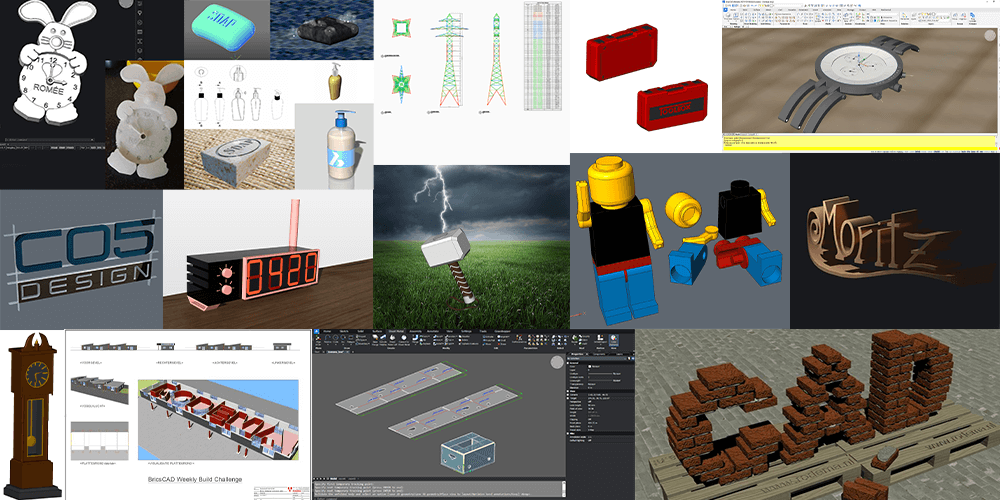1000x500 pixels.
Task: Select the dark rock on water render
Action: [x=321, y=30]
